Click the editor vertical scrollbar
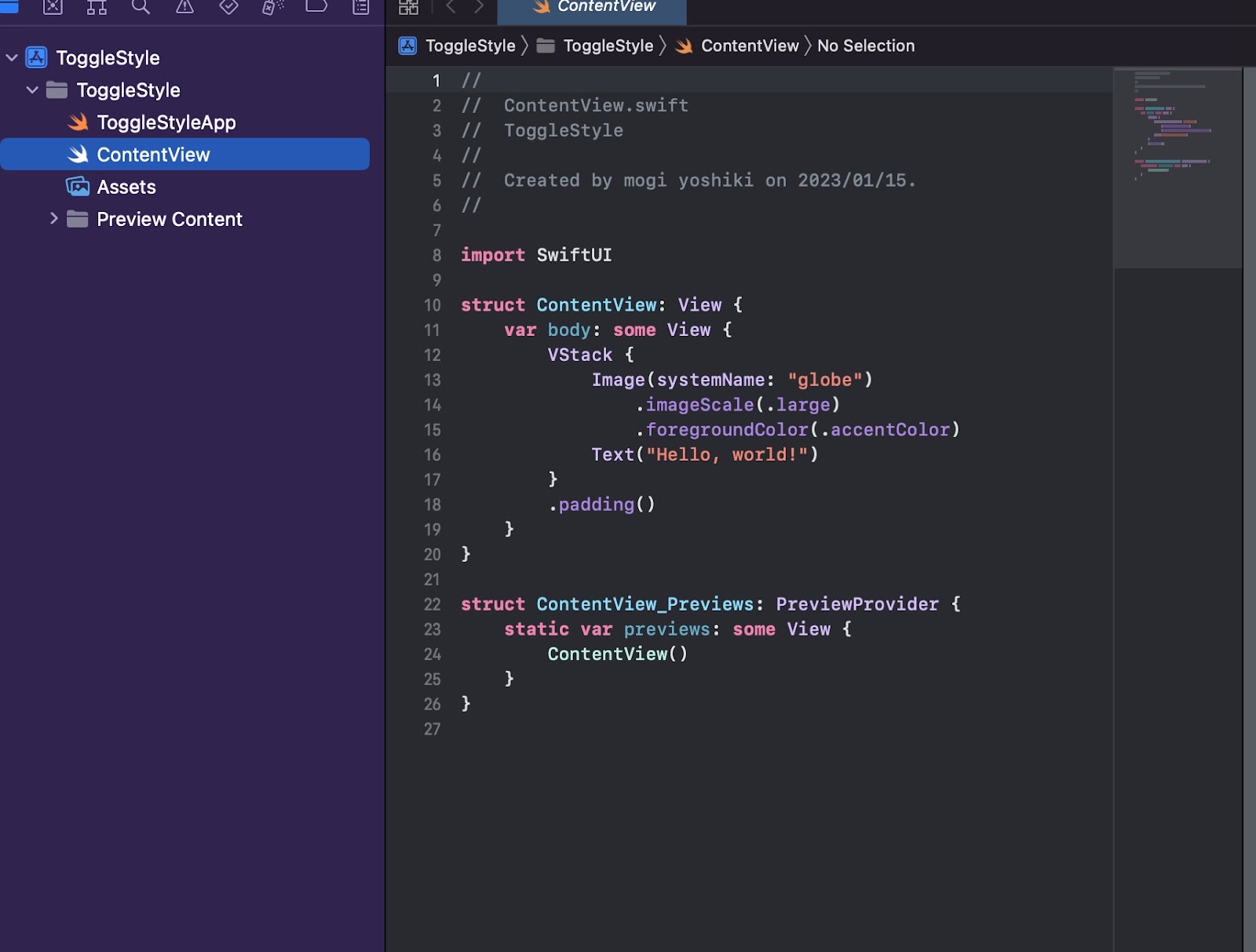 tap(1249, 509)
